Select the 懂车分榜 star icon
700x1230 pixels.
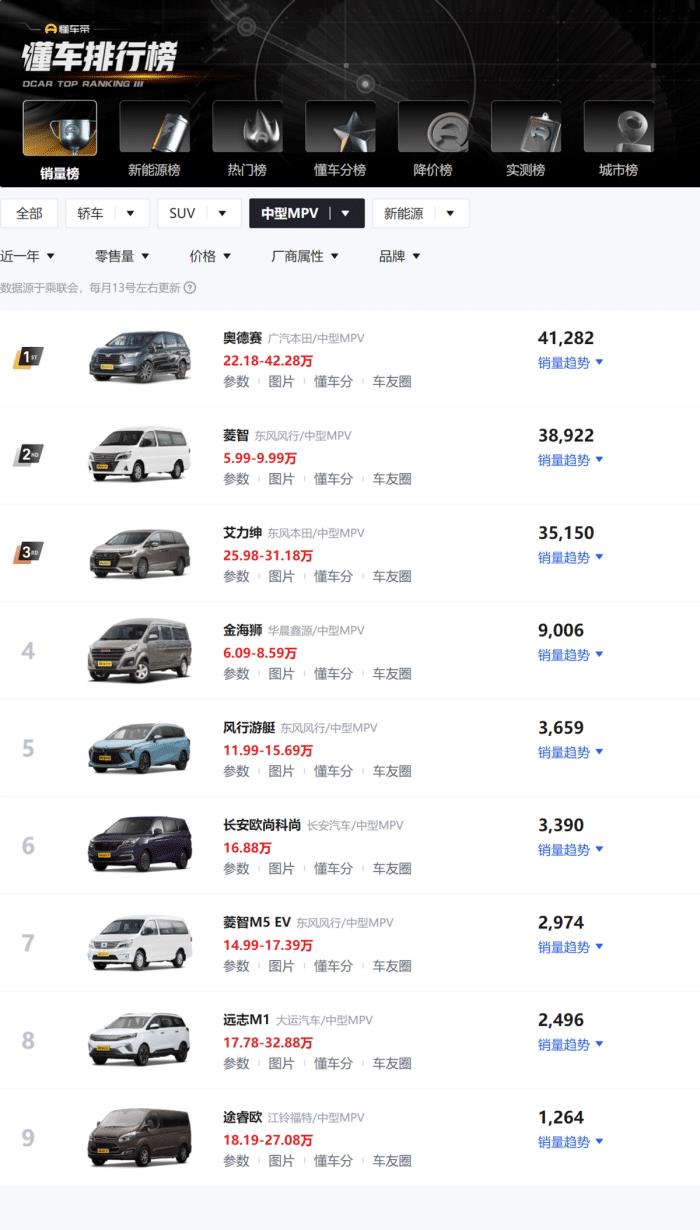coord(340,127)
